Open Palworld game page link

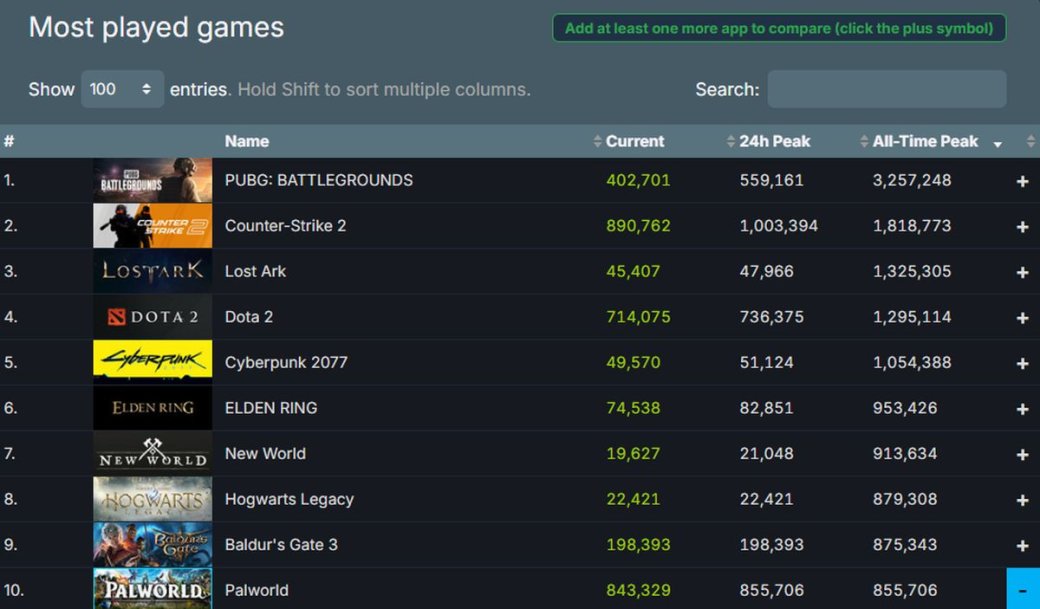(x=257, y=590)
